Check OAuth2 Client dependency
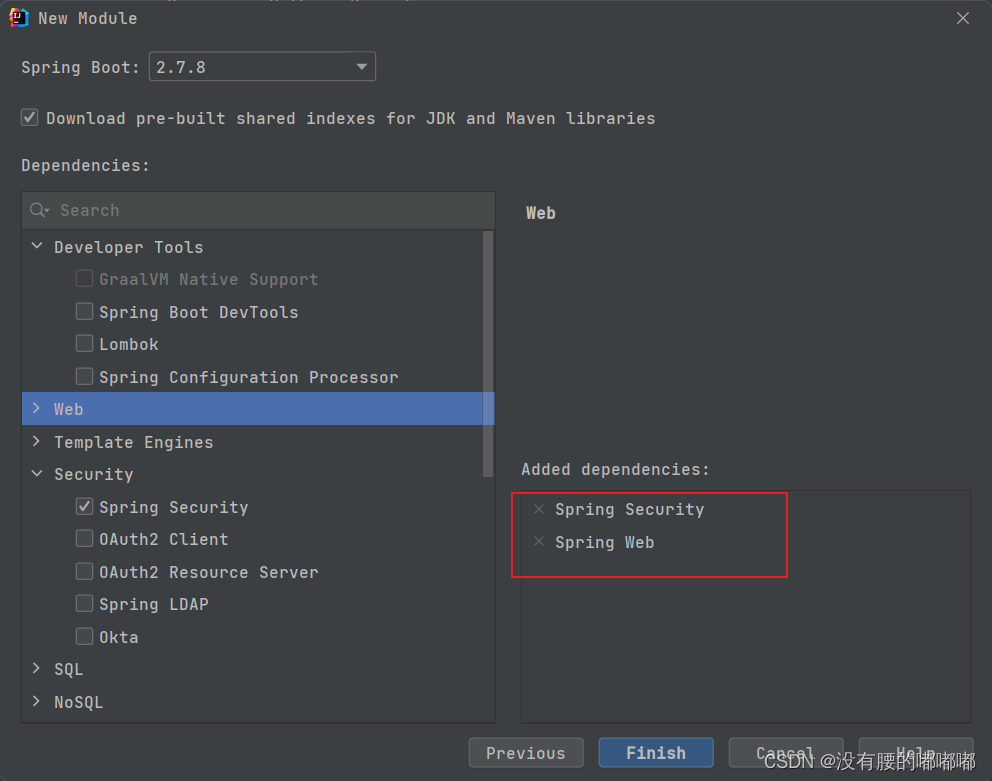Viewport: 992px width, 781px height. (85, 539)
